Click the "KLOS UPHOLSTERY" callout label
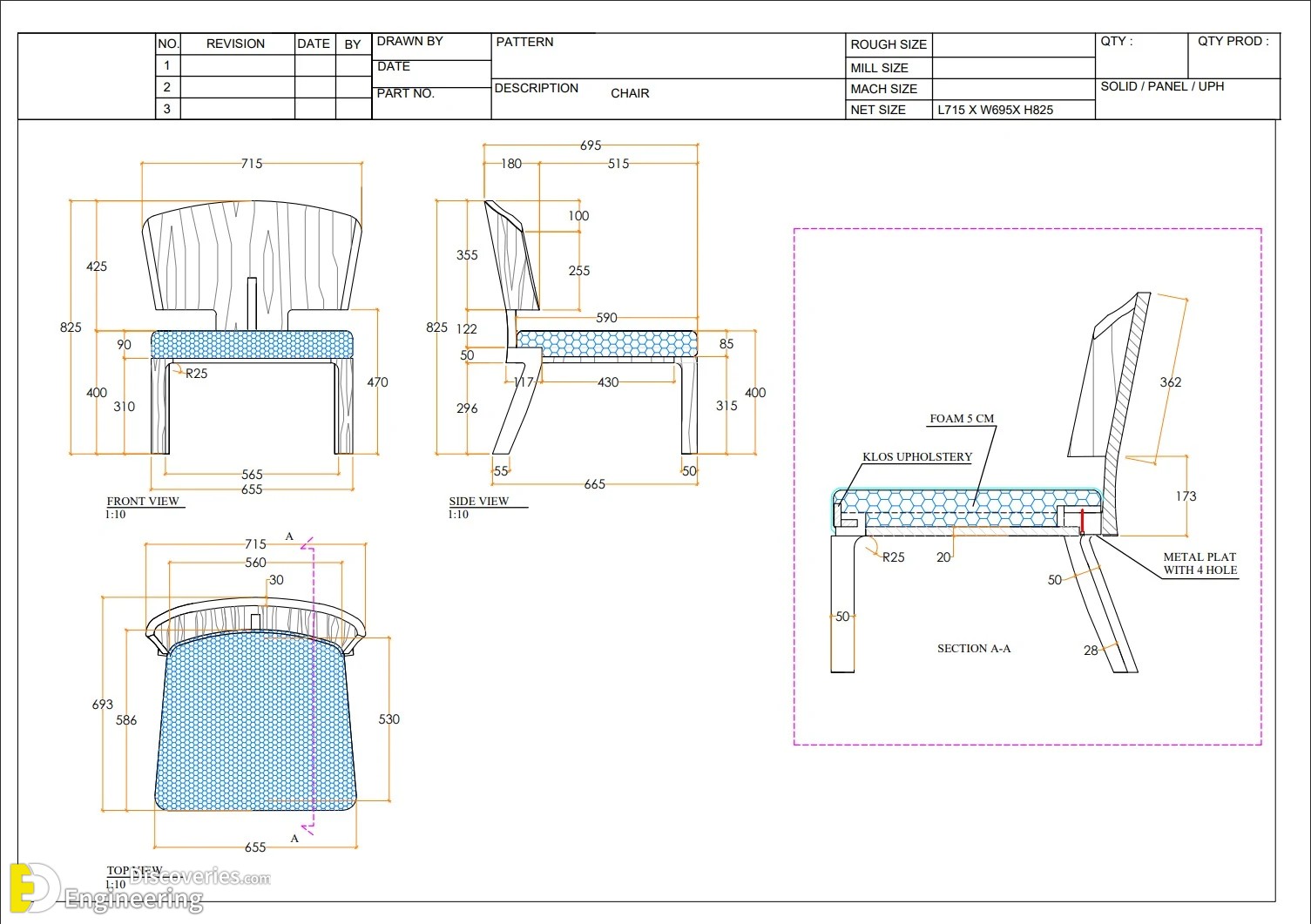This screenshot has width=1311, height=924. point(917,457)
